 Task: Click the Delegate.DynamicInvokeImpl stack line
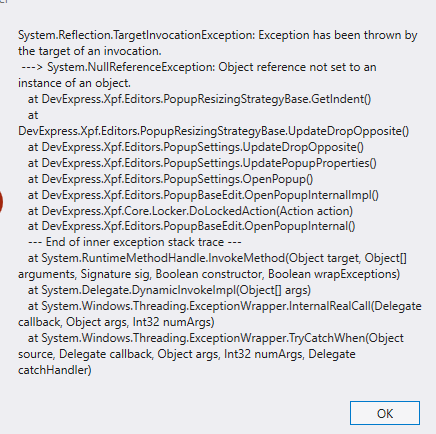pos(169,290)
